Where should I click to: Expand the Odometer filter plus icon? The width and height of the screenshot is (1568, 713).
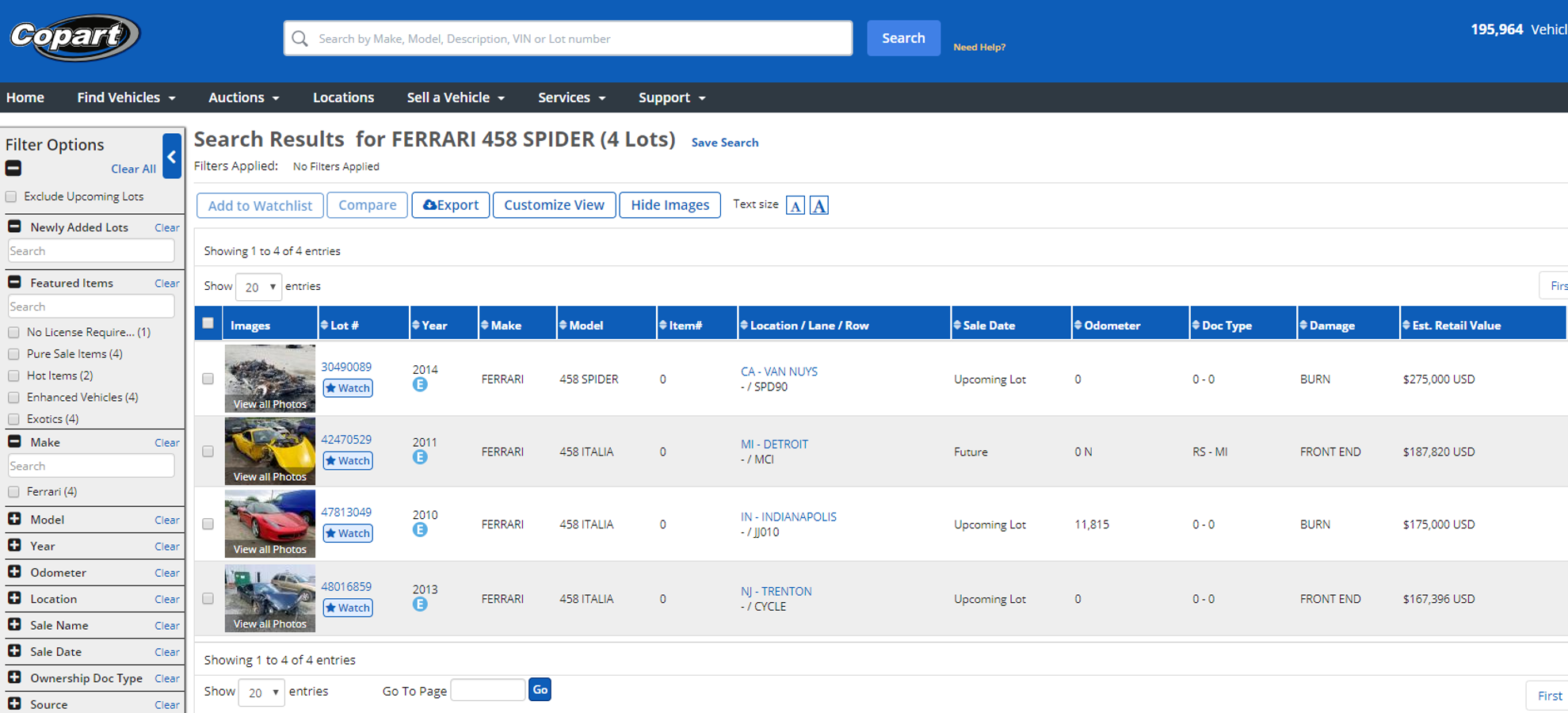[x=14, y=572]
